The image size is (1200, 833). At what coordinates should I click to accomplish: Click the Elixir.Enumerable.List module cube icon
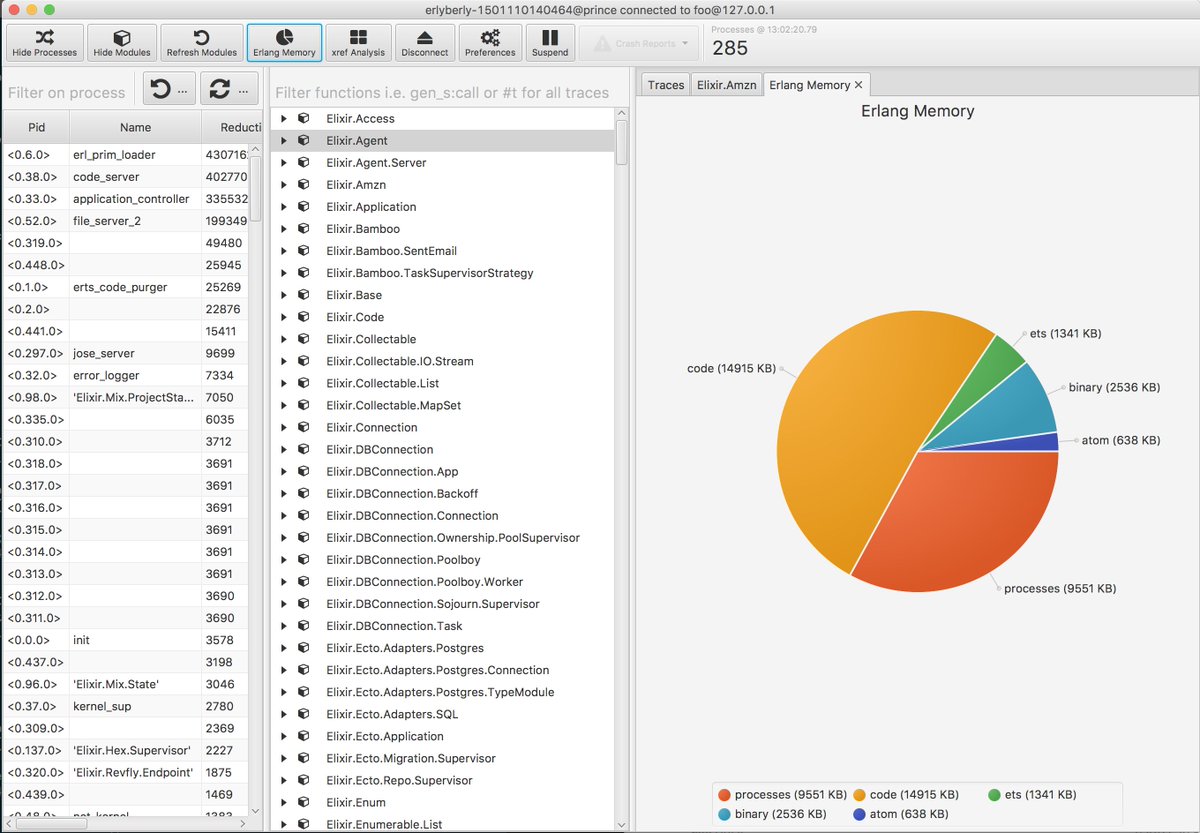pos(304,823)
